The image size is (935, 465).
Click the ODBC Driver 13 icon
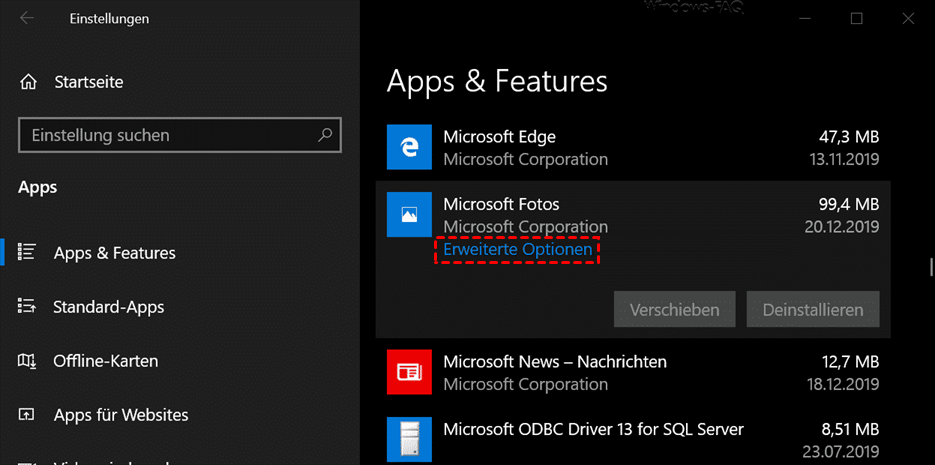pyautogui.click(x=409, y=440)
